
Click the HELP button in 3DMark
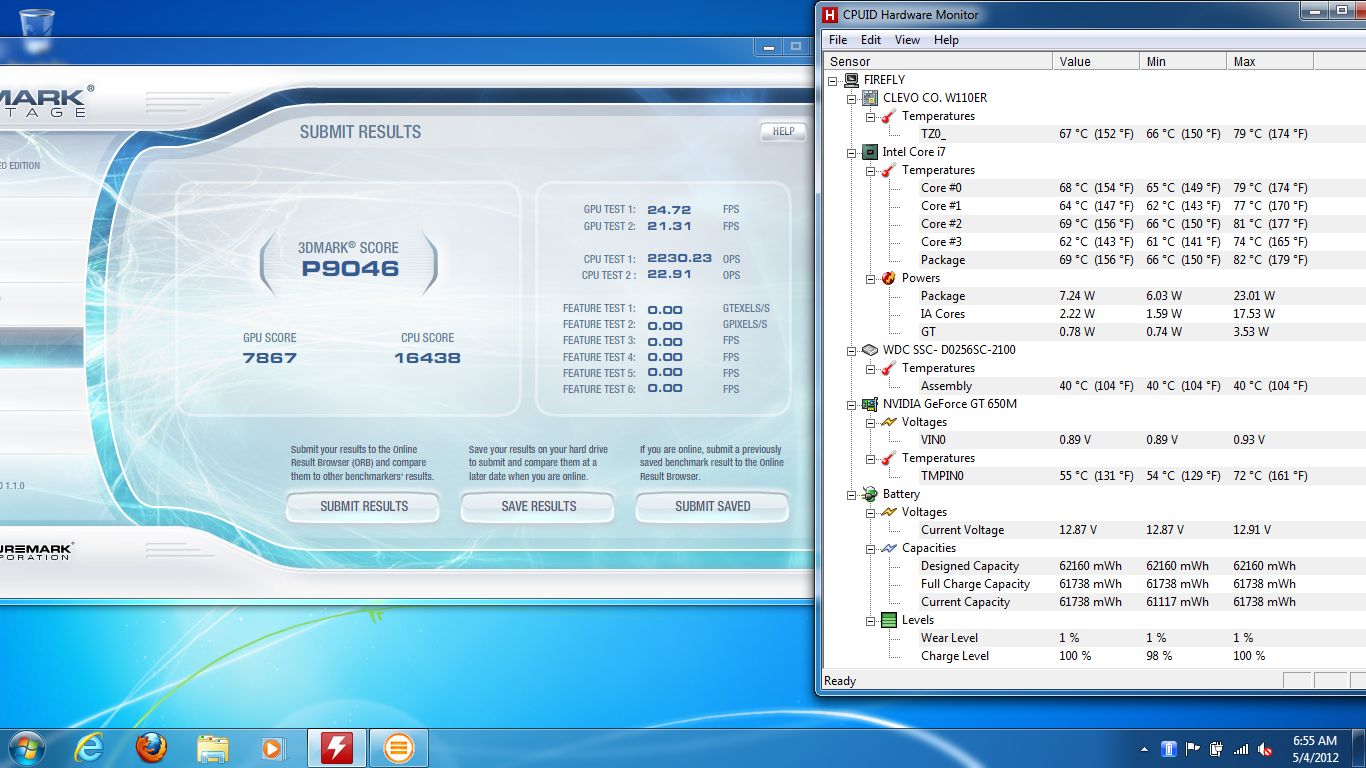click(x=783, y=131)
